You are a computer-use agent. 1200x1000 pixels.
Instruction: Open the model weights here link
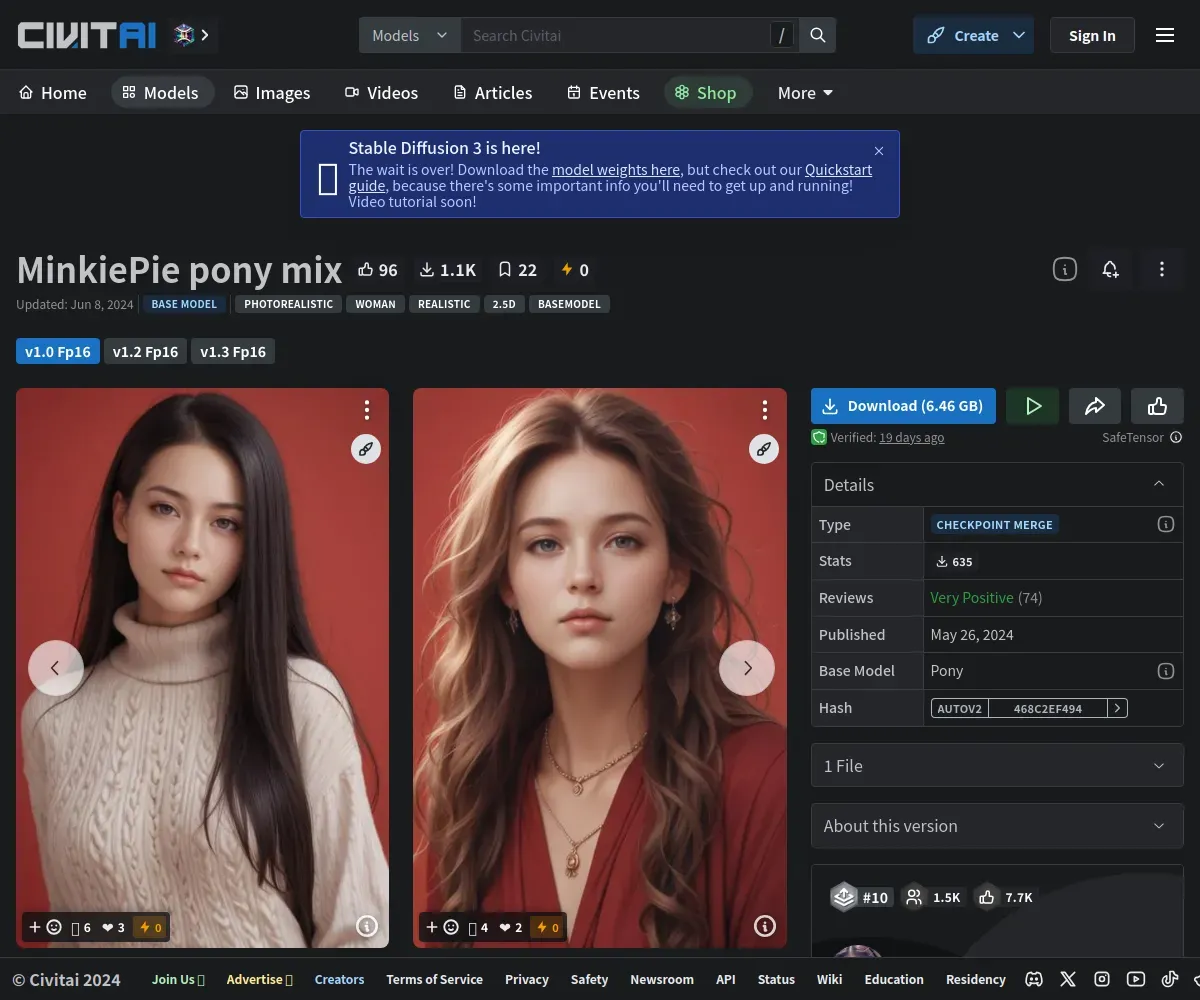point(616,170)
